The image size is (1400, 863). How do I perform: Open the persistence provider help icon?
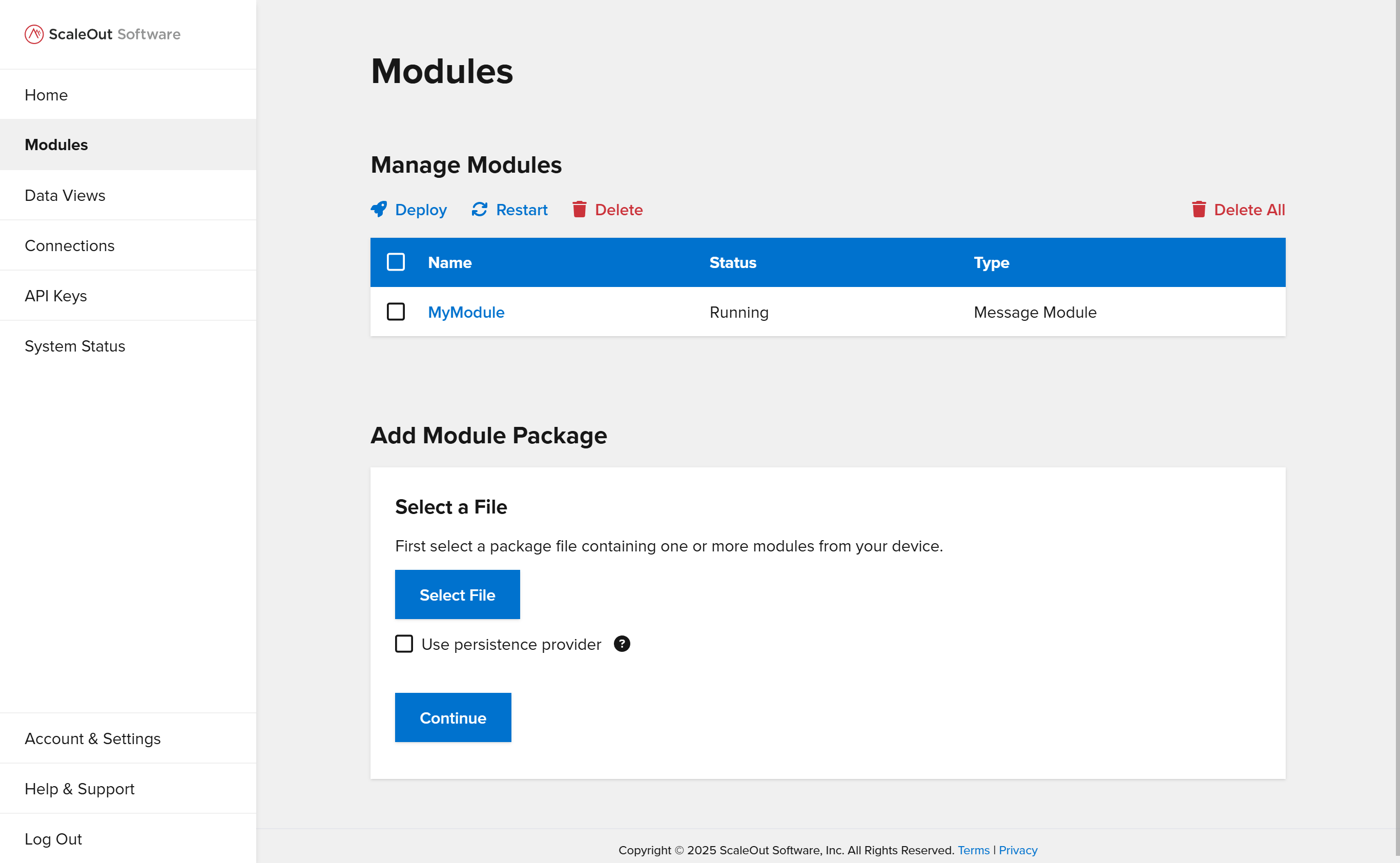(622, 644)
